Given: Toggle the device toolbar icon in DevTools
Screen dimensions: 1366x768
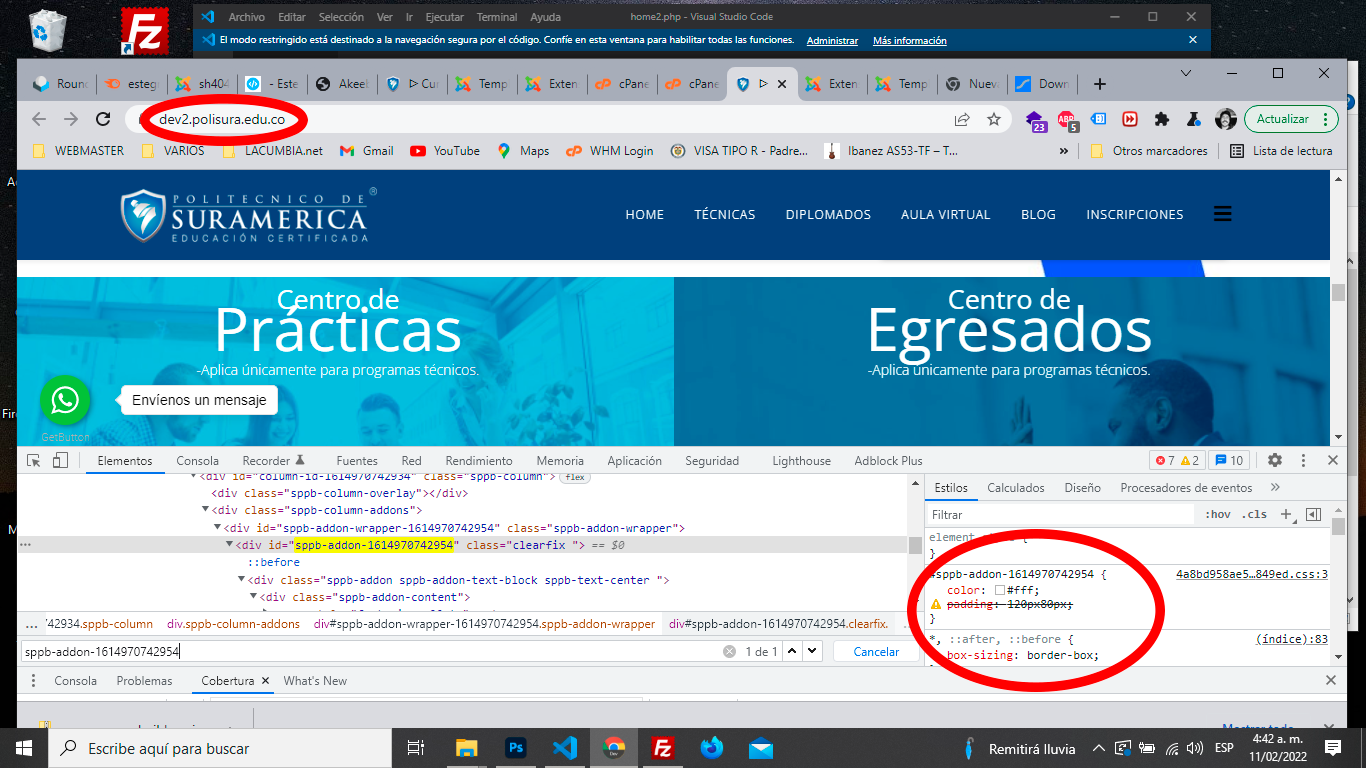Looking at the screenshot, I should (60, 460).
